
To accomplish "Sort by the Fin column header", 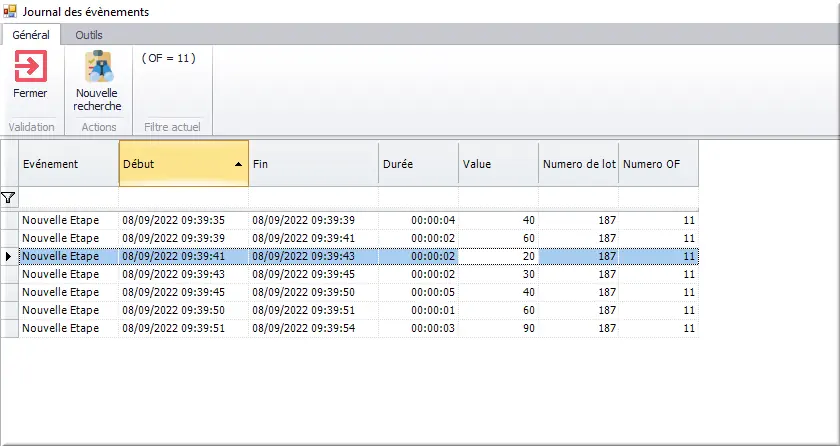I will [x=313, y=164].
